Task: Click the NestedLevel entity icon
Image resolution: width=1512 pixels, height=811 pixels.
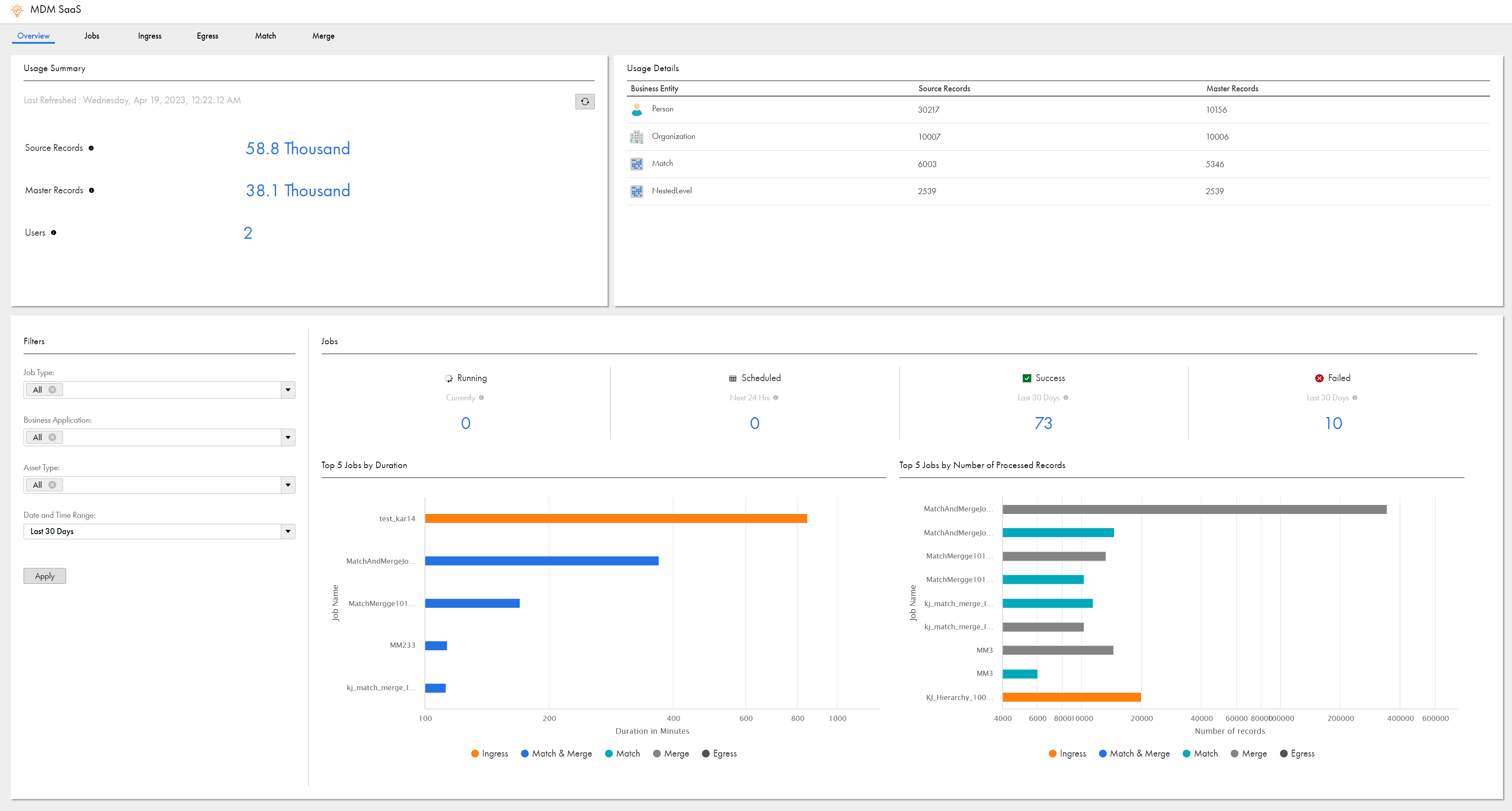Action: [x=636, y=191]
